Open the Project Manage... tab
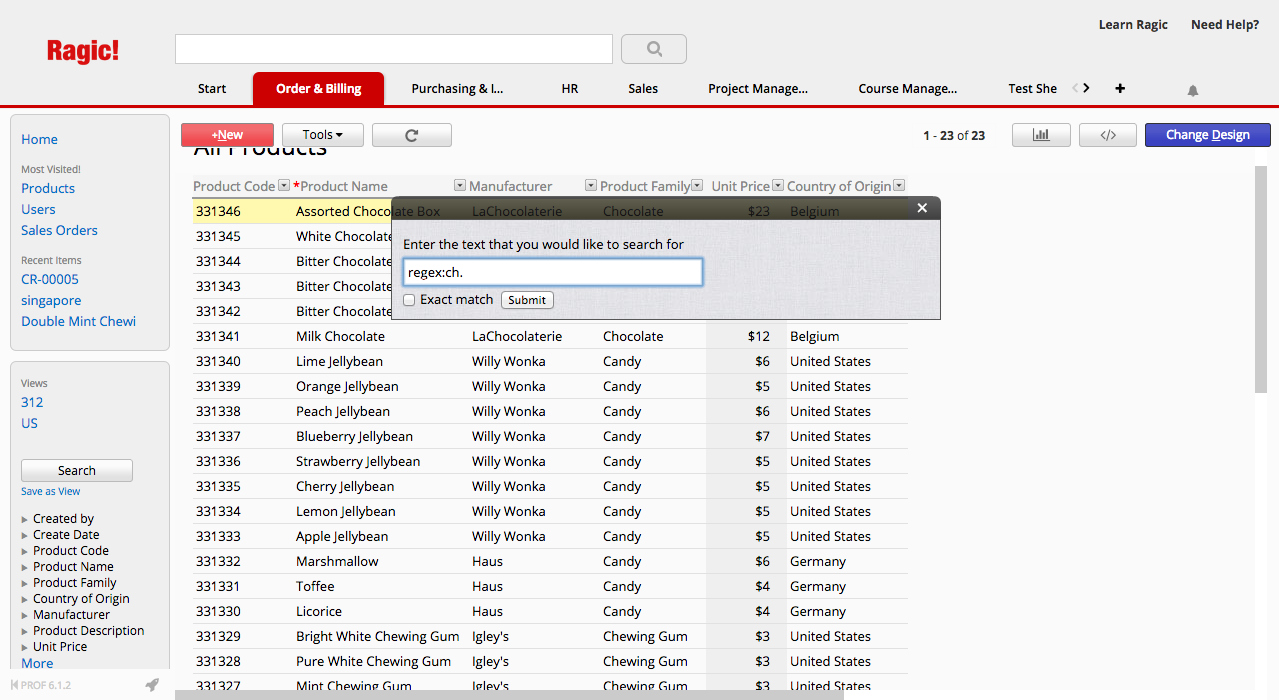Screen dimensions: 1279x700 point(758,89)
